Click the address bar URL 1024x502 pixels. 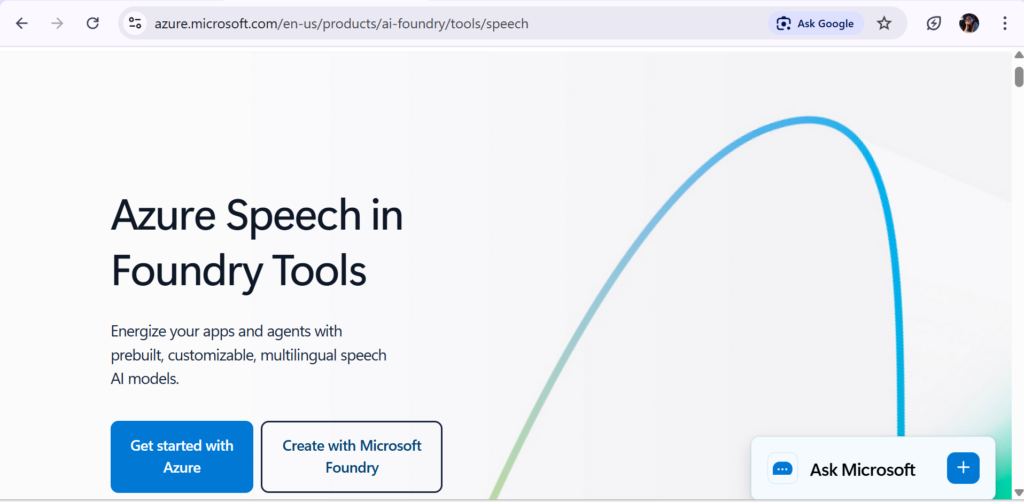pos(342,24)
